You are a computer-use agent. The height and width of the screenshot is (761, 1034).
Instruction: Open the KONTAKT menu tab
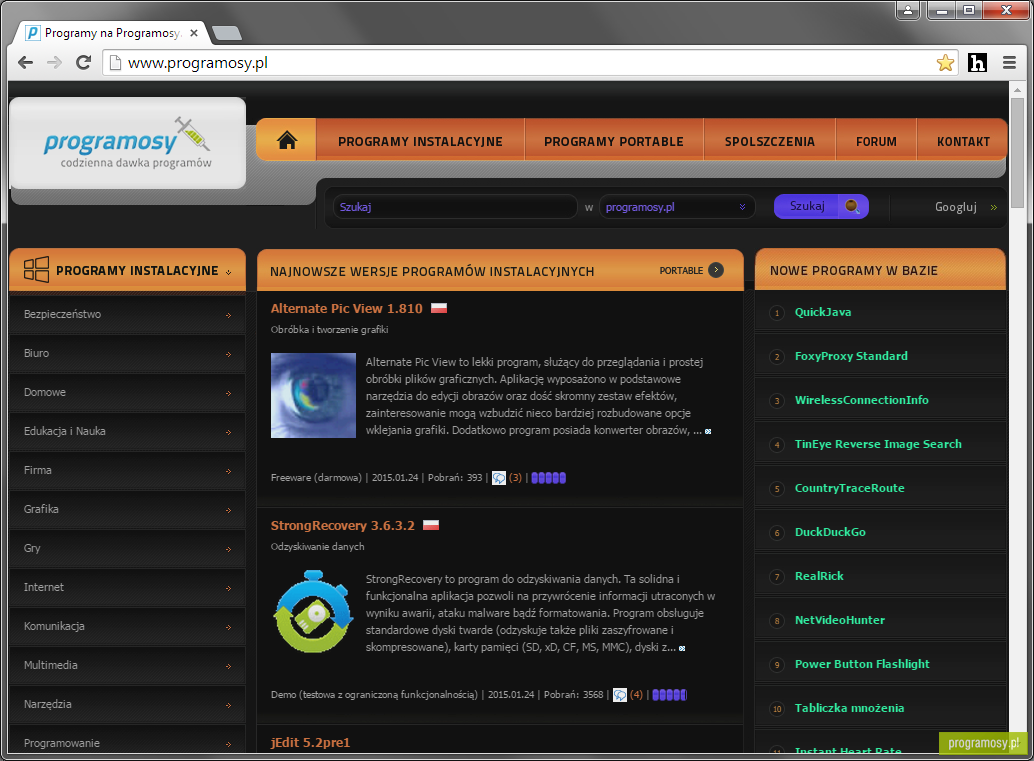point(963,140)
